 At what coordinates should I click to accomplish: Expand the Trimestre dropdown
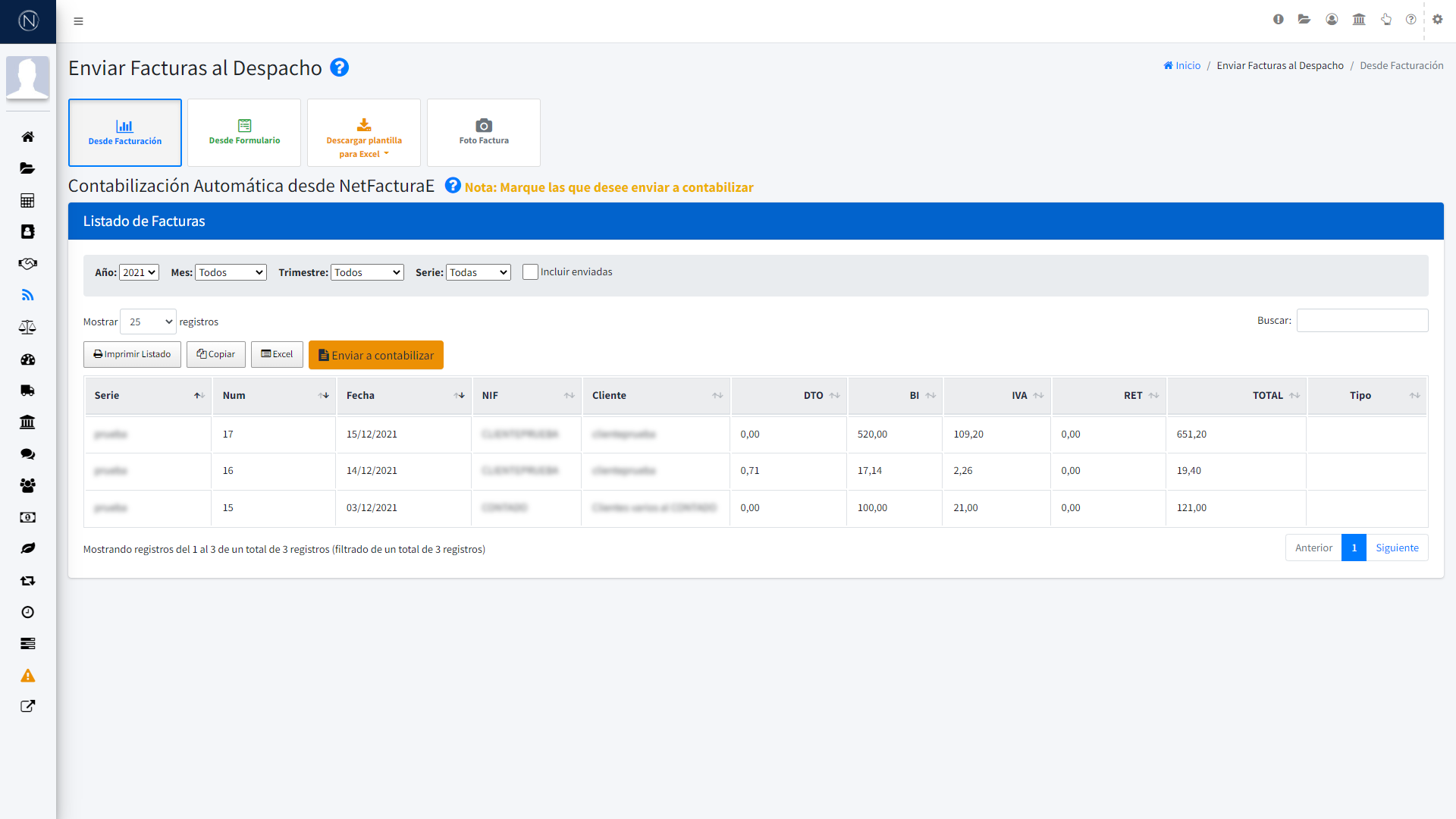367,272
